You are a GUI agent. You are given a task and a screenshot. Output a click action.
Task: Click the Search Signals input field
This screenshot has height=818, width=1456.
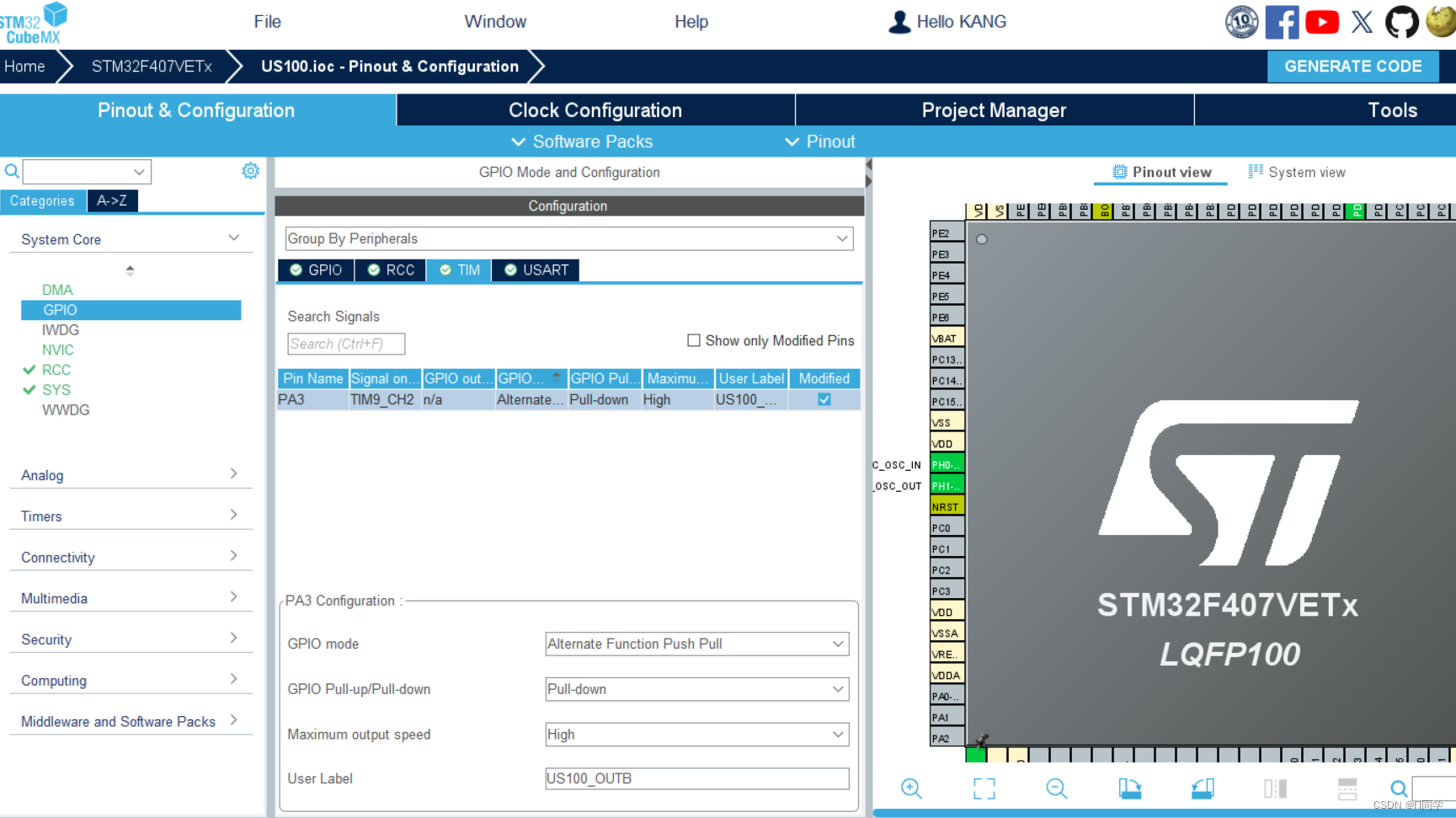[346, 344]
